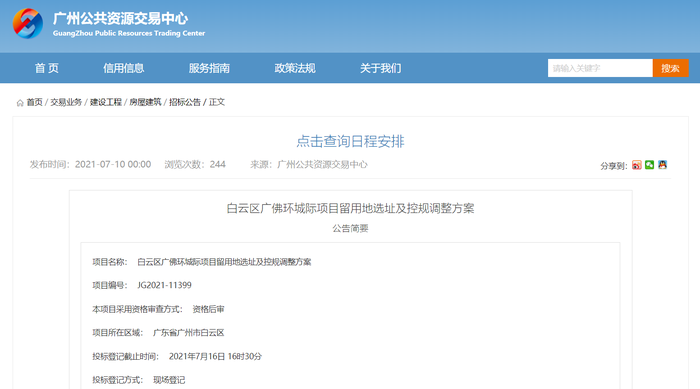
Task: Open the 政策法规 navigation menu item
Action: (x=295, y=68)
